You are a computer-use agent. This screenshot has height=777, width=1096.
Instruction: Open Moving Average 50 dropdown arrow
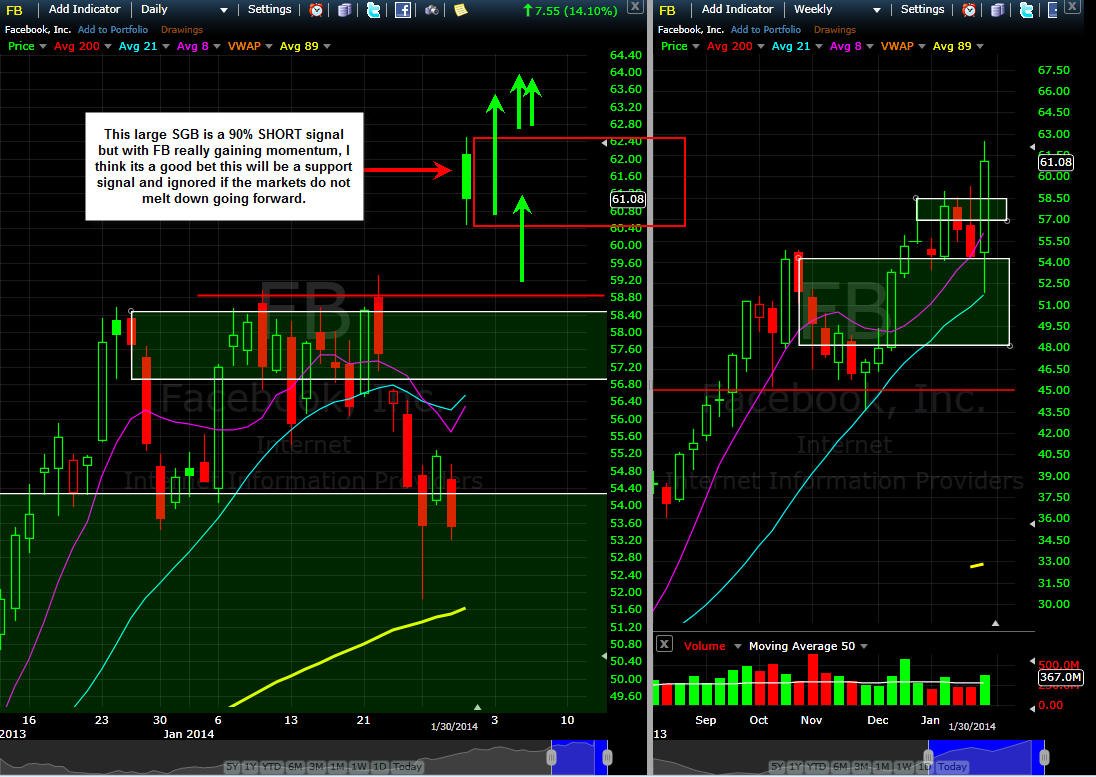tap(864, 646)
